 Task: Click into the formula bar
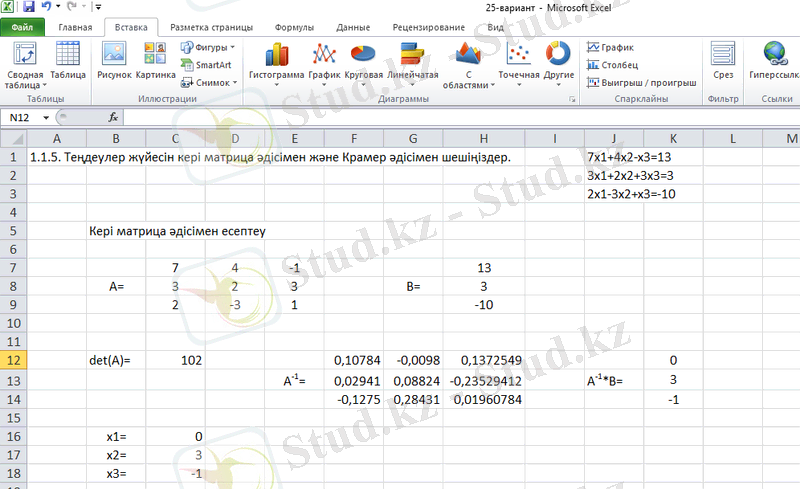click(461, 118)
